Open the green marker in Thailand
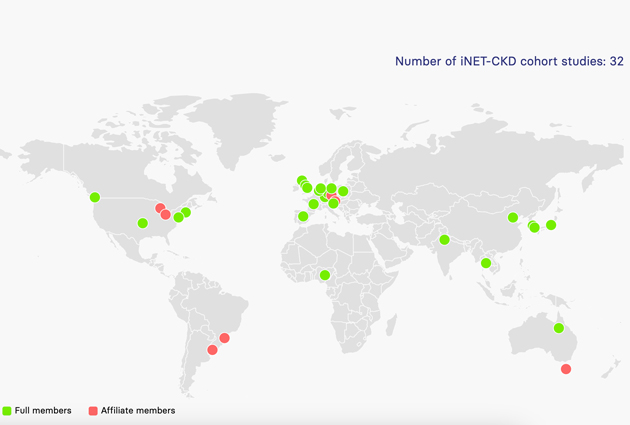 coord(486,263)
